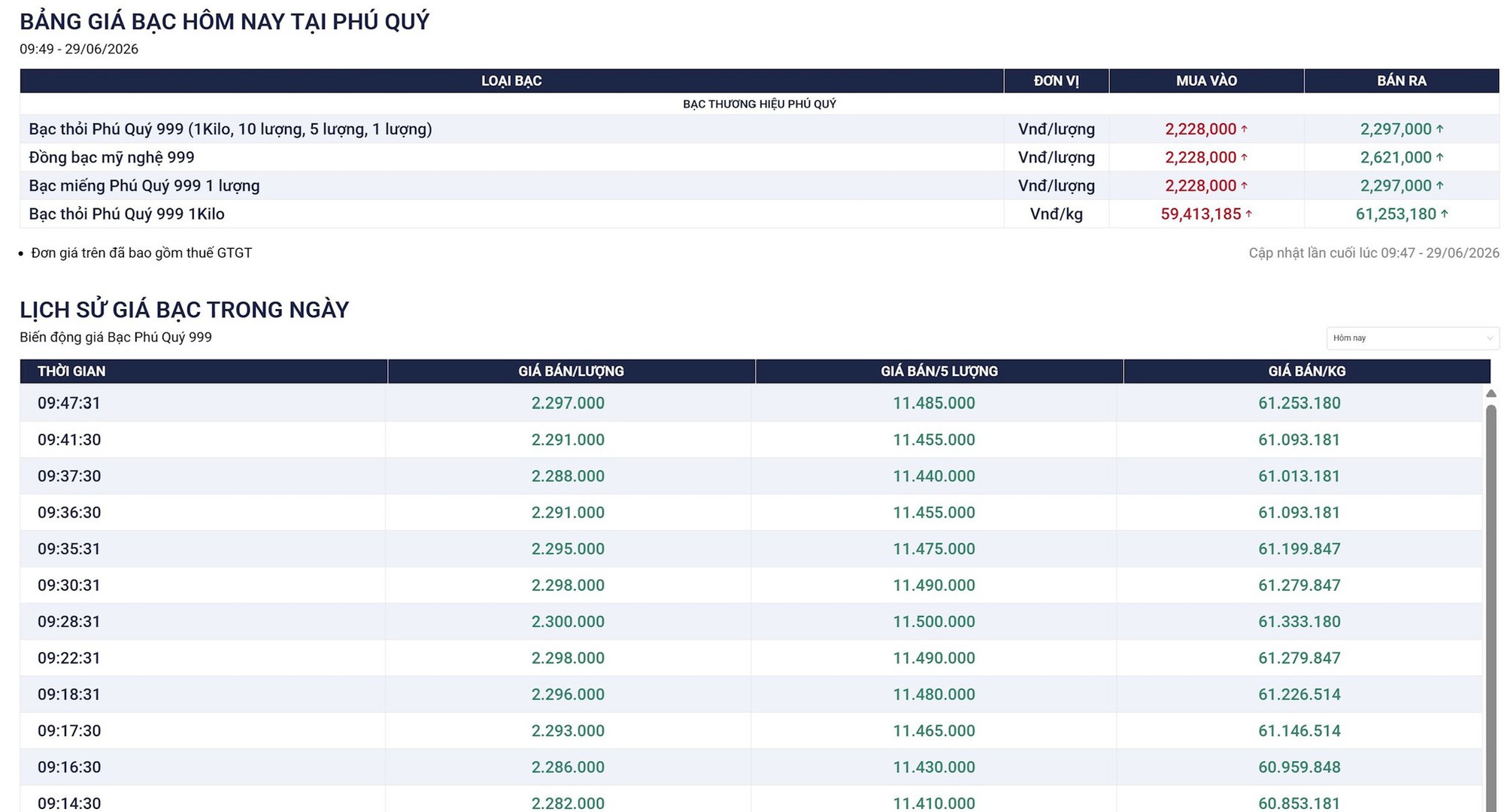The image size is (1504, 812).
Task: Select the Bạc miếng Phú Quý 999 1 lượng name
Action: click(x=144, y=186)
